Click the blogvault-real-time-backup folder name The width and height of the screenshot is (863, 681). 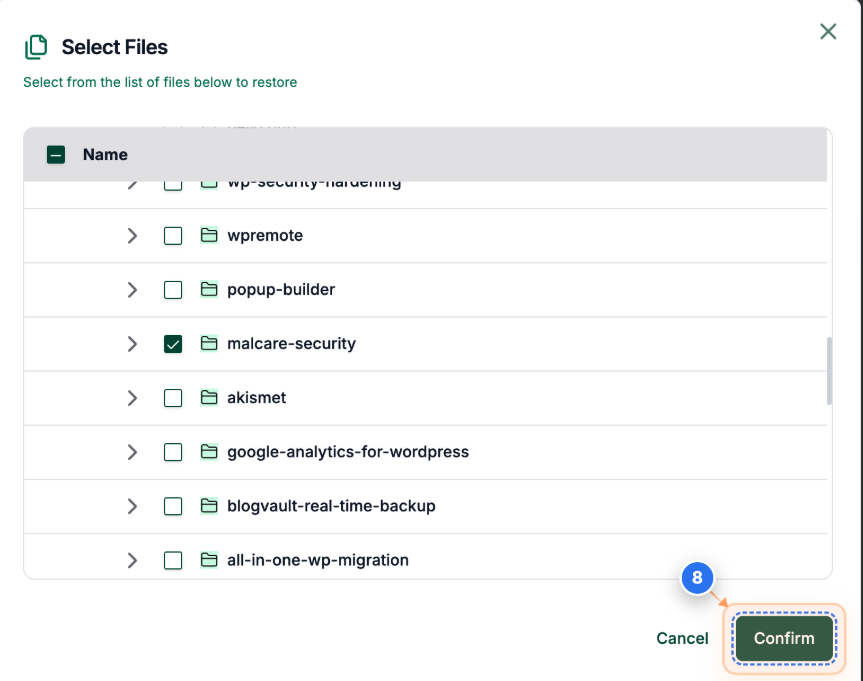331,506
